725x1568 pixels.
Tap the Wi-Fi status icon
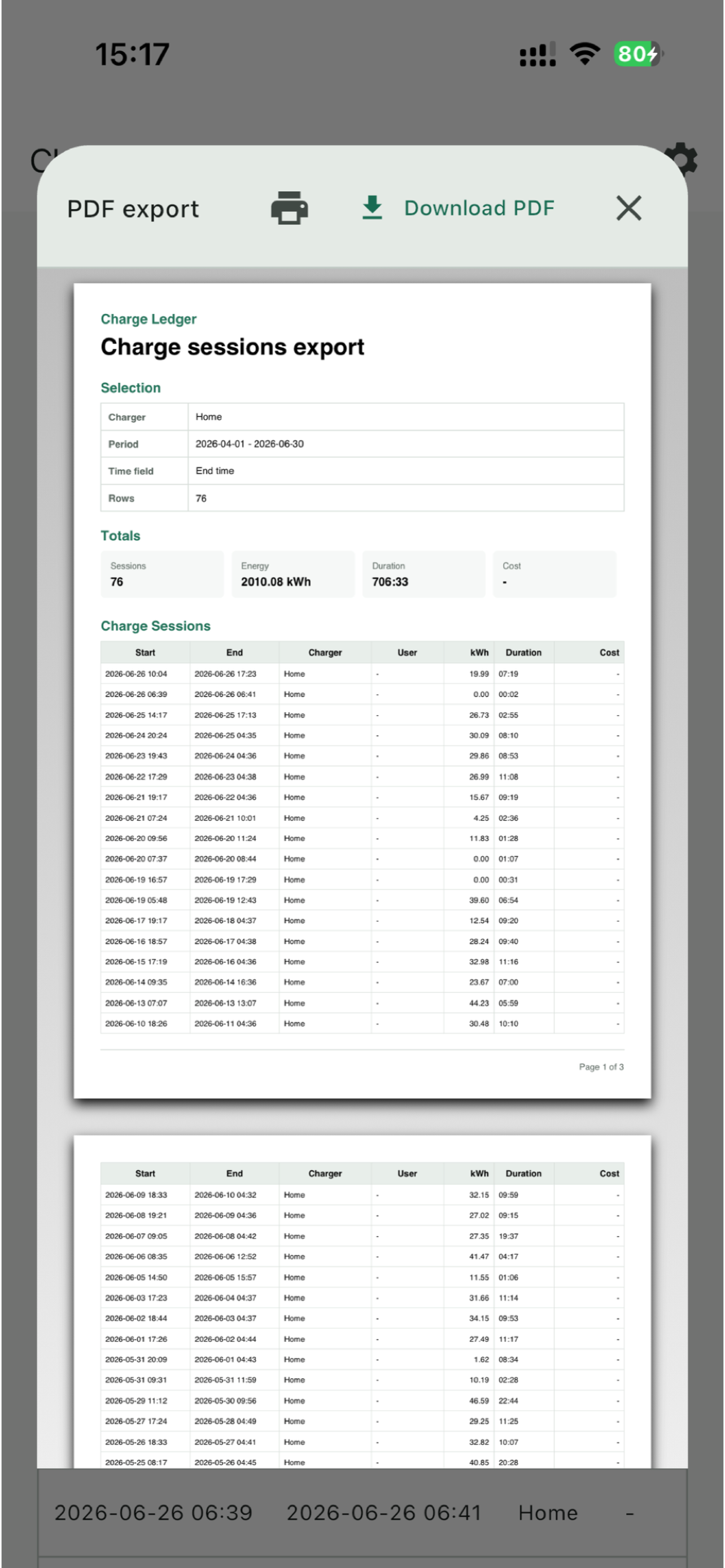(584, 54)
